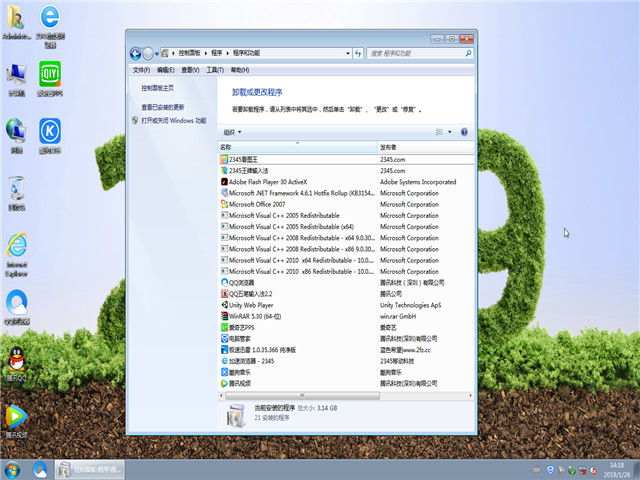Click the iQIYI desktop icon
640x480 pixels.
click(50, 79)
